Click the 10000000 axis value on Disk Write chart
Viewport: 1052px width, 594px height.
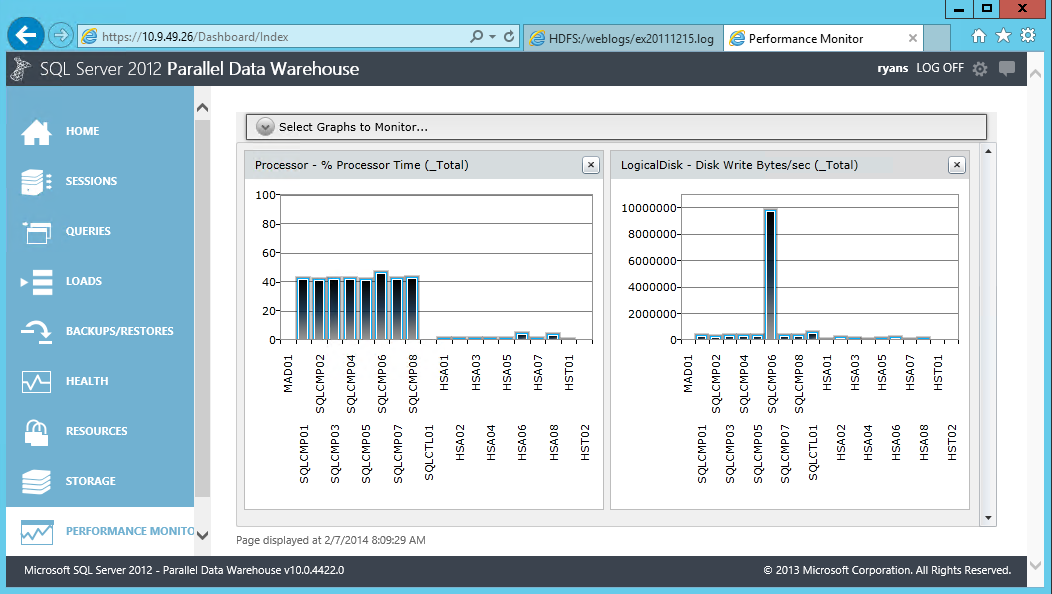click(x=648, y=208)
